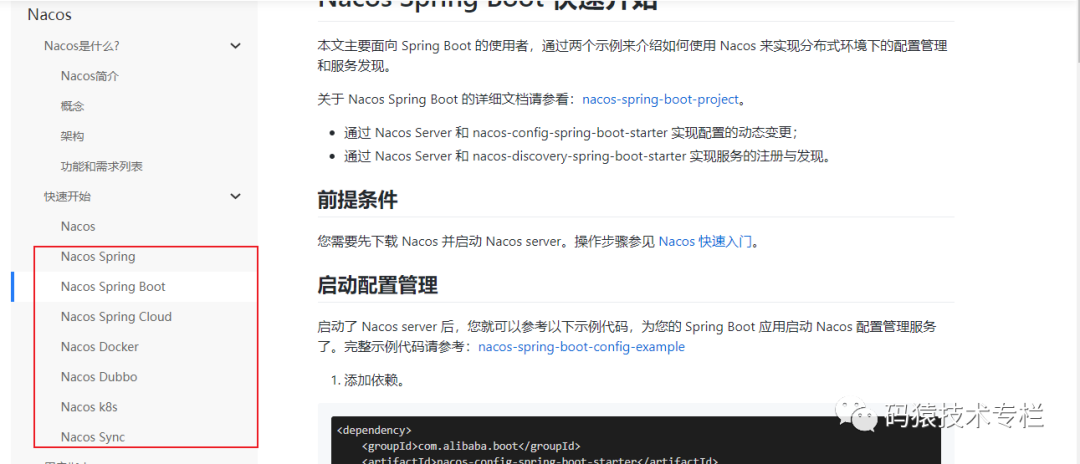Go to the Nacos Docker page
Screen dimensions: 1080x464
[100, 347]
